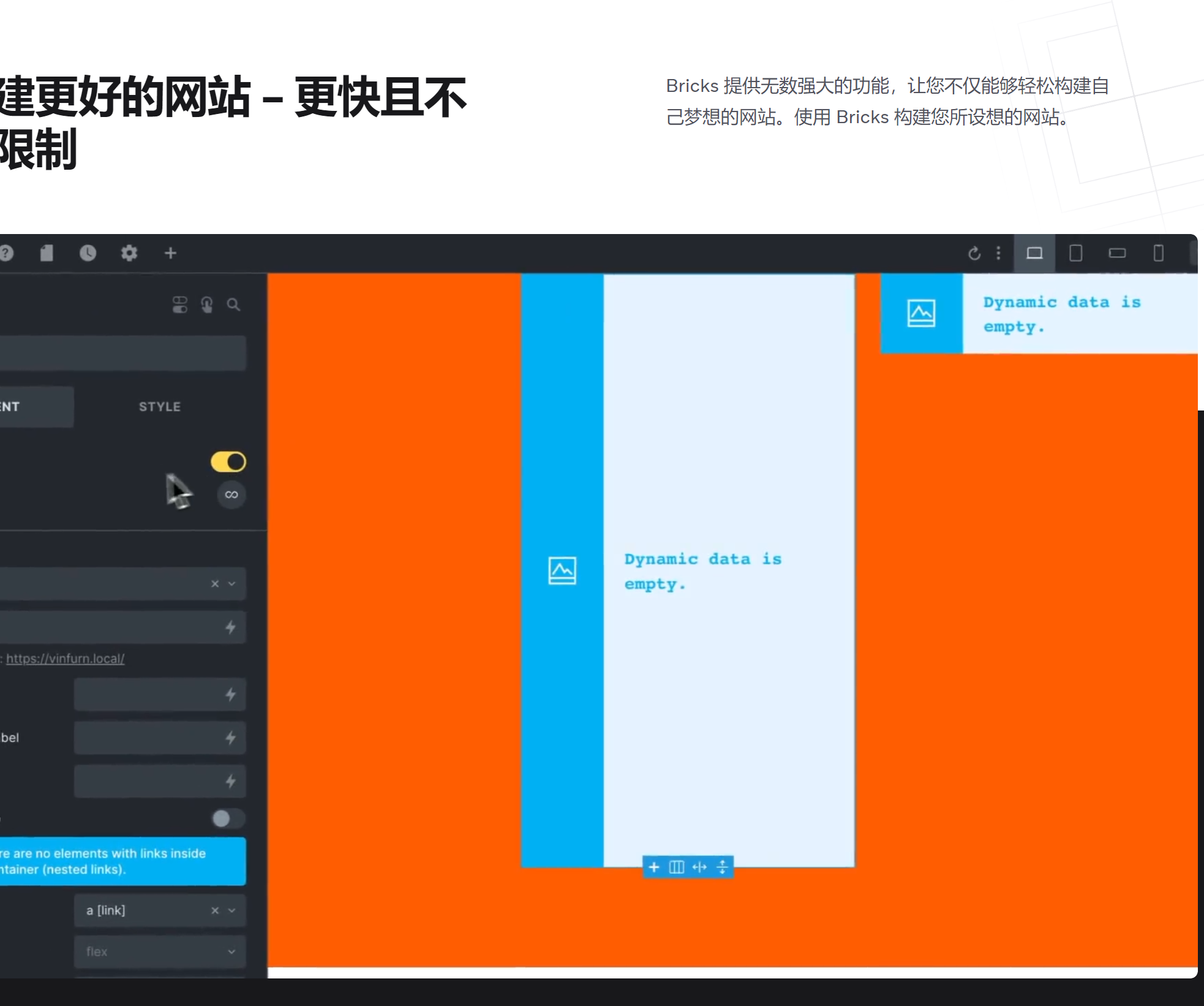The image size is (1204, 1006).
Task: Open the 'a [link]' selector dropdown
Action: coord(231,911)
